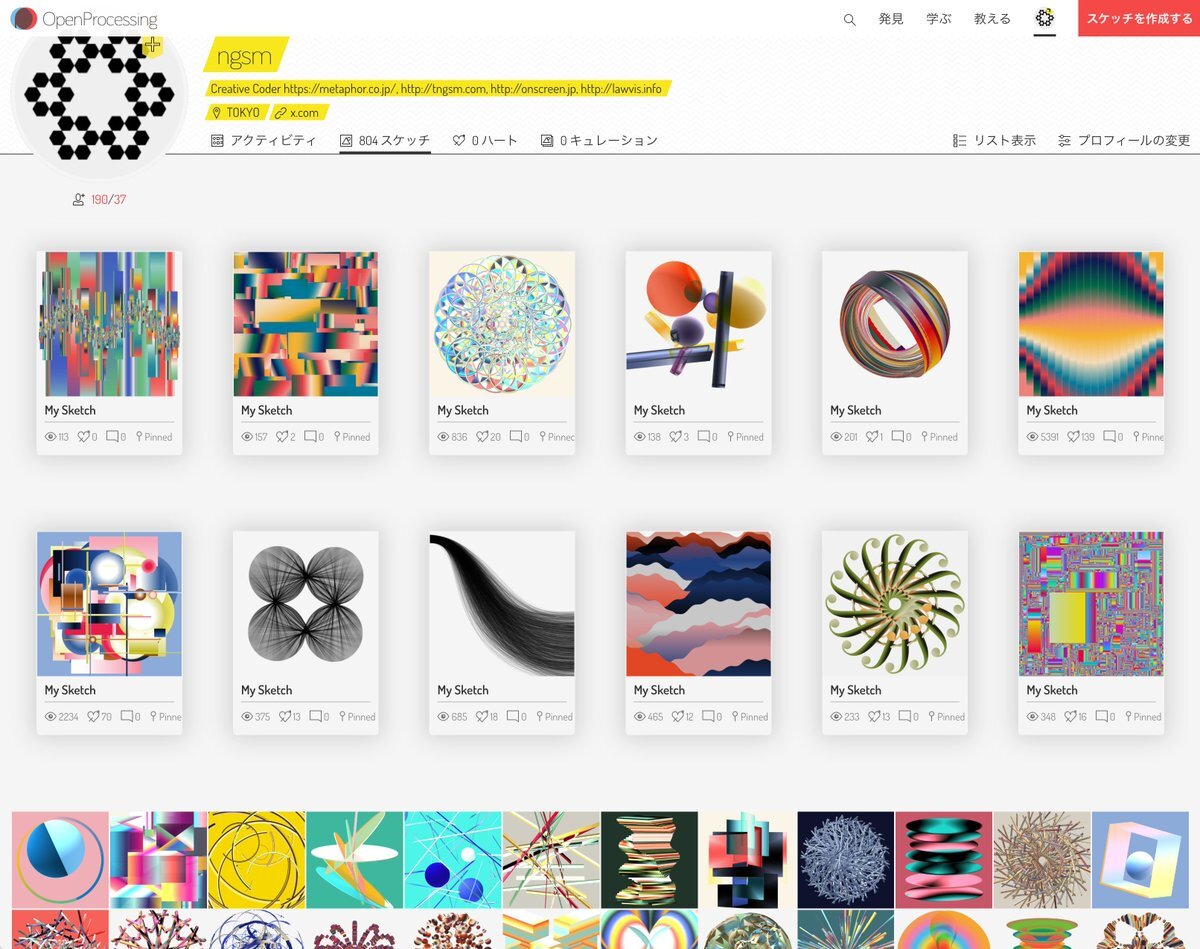The height and width of the screenshot is (949, 1200).
Task: Click スケッチを作成する button
Action: 1139,18
